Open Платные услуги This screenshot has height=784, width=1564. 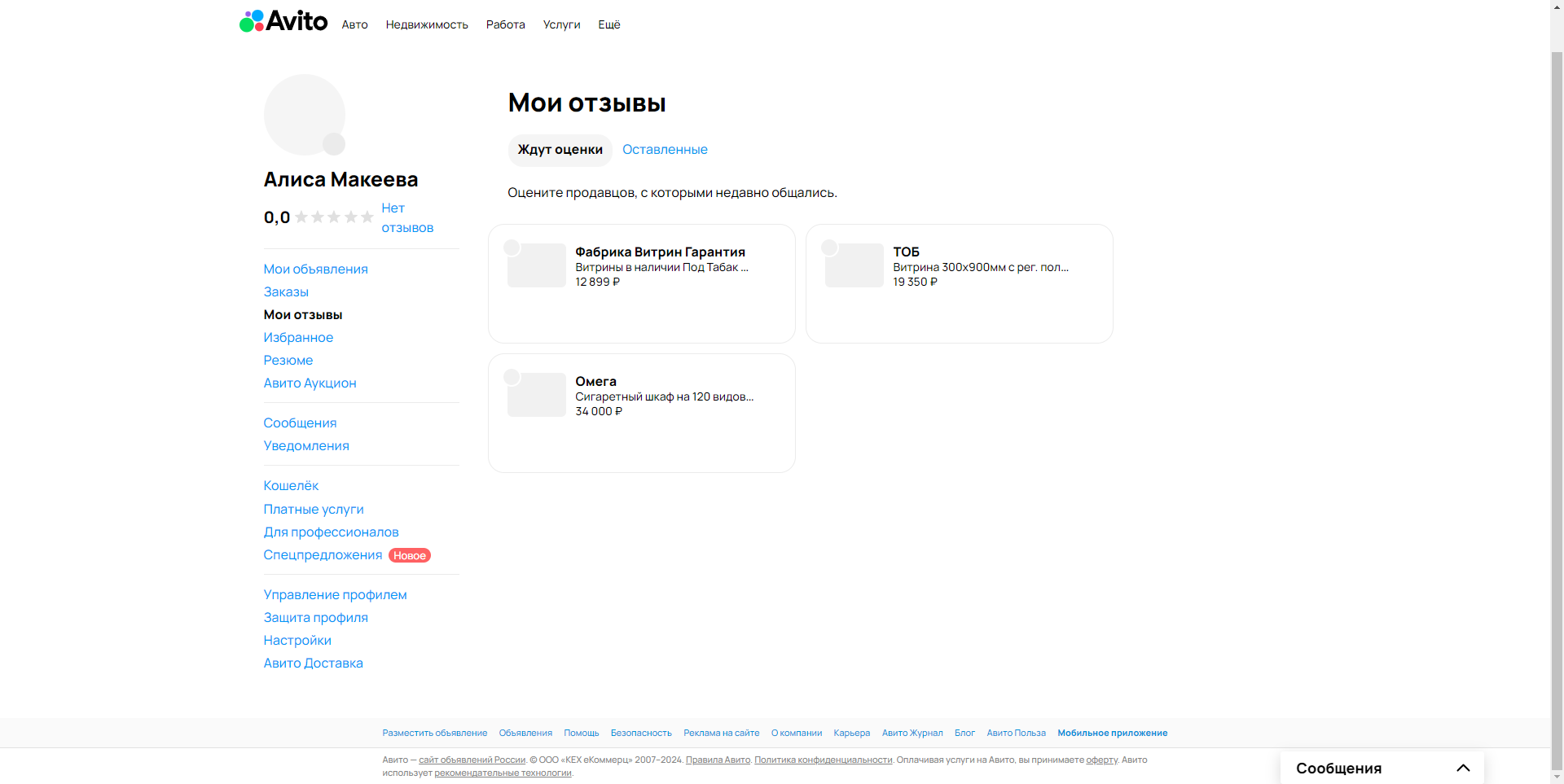point(314,510)
